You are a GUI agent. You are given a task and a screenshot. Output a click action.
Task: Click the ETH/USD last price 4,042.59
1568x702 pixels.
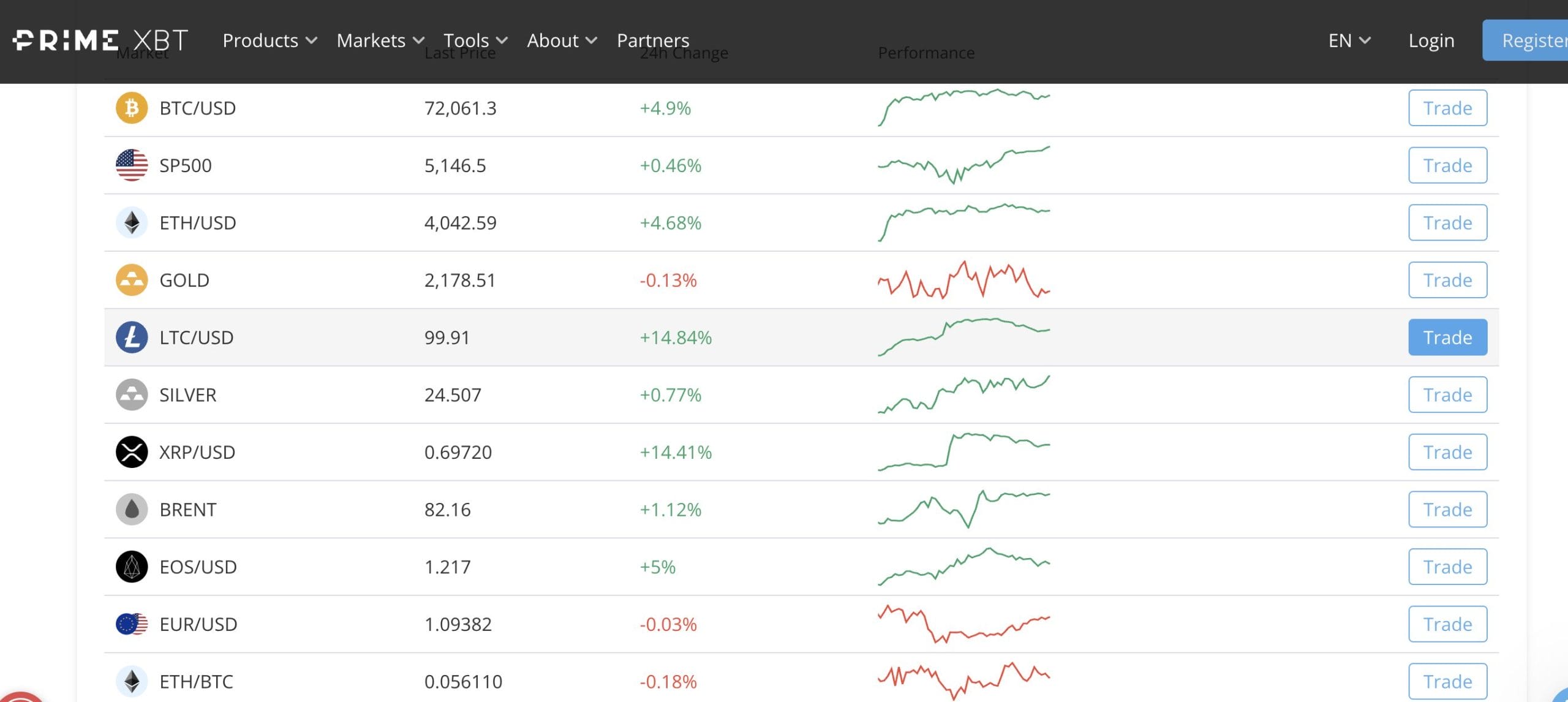pos(460,222)
